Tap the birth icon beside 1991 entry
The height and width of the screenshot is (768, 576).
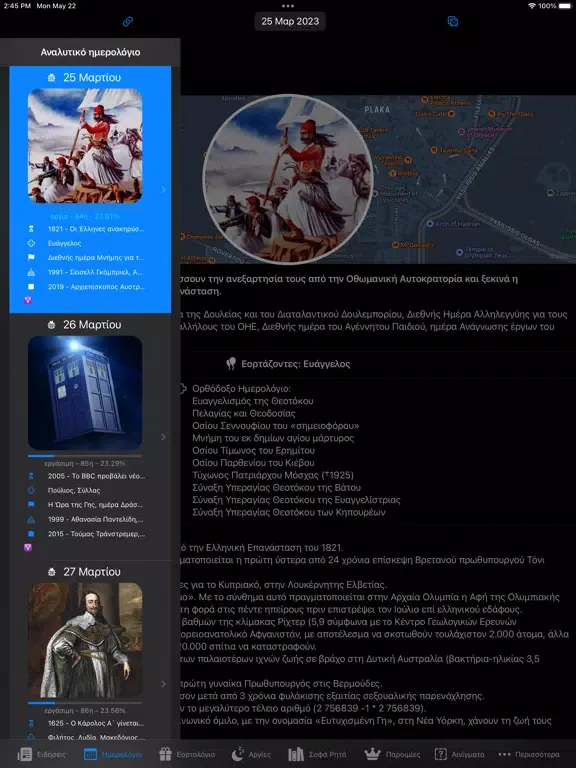pyautogui.click(x=31, y=272)
